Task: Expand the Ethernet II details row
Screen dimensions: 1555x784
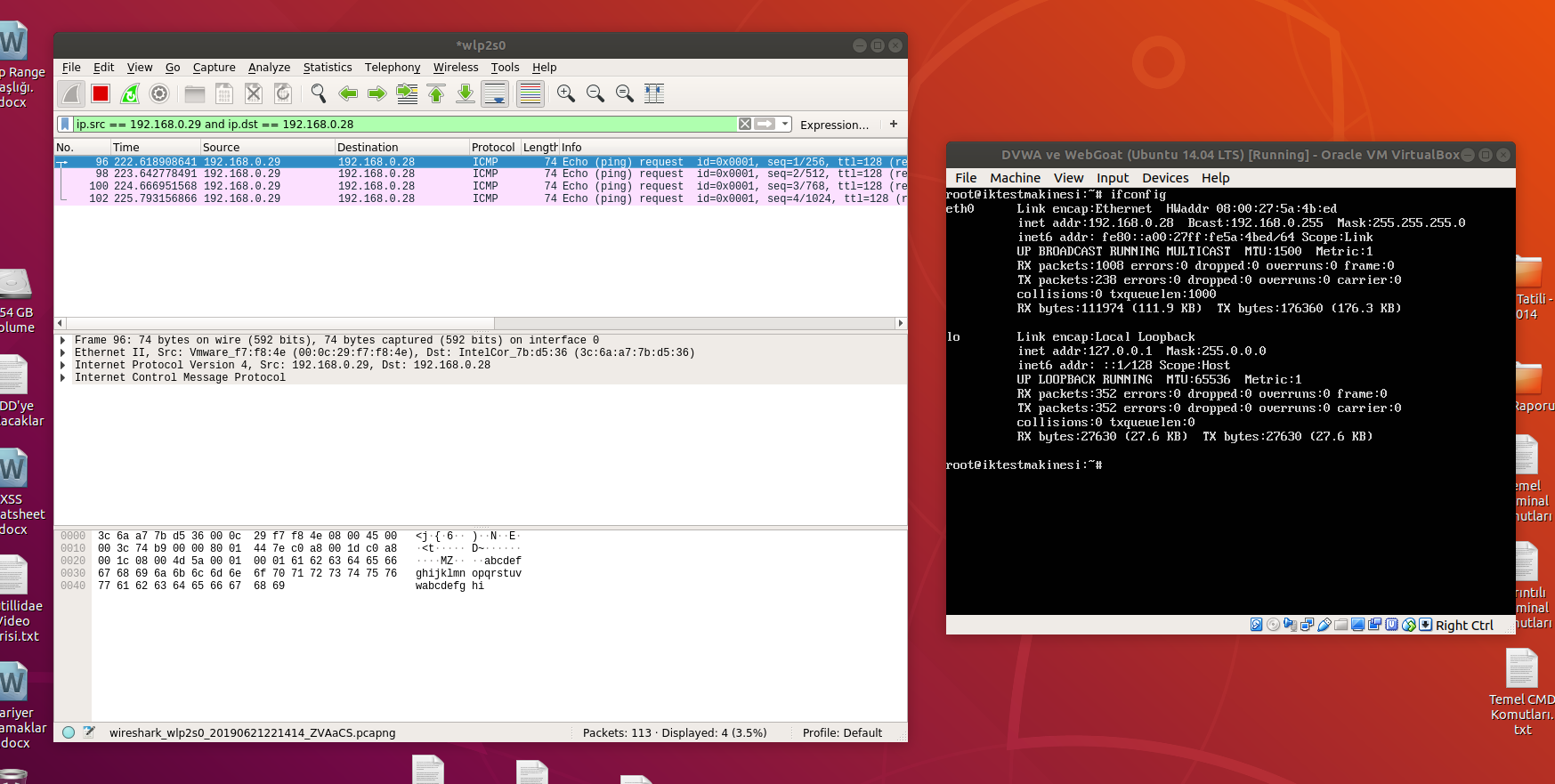Action: [62, 353]
